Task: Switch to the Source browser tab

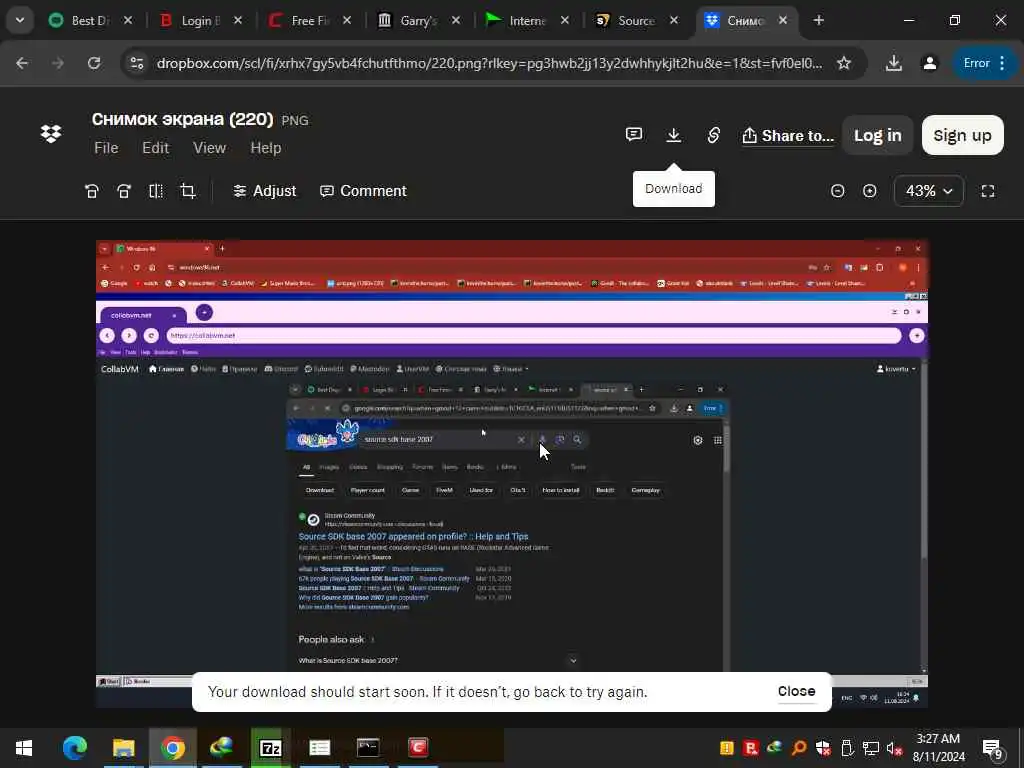Action: click(x=636, y=20)
